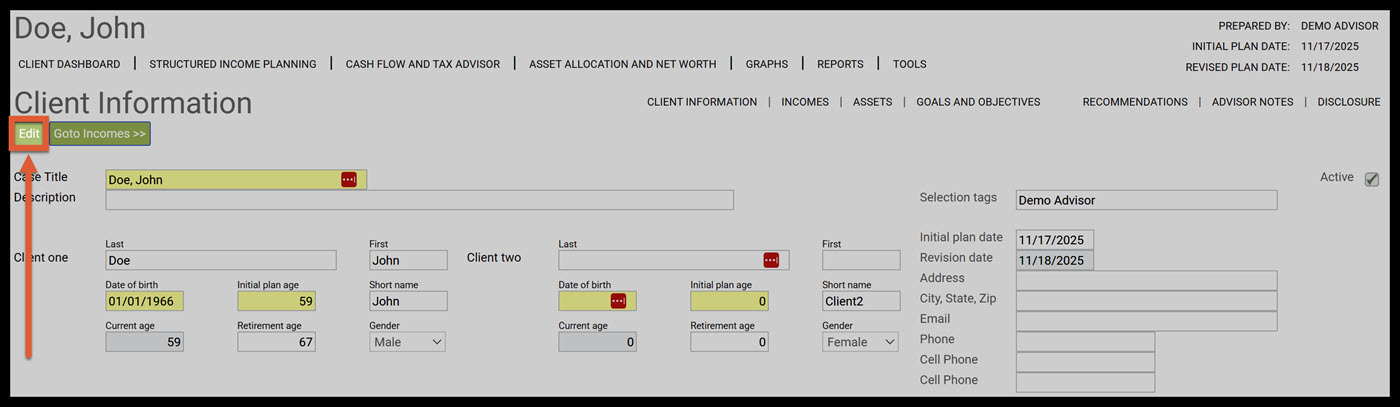Open Cash Flow and Tax Advisor menu

coord(423,64)
